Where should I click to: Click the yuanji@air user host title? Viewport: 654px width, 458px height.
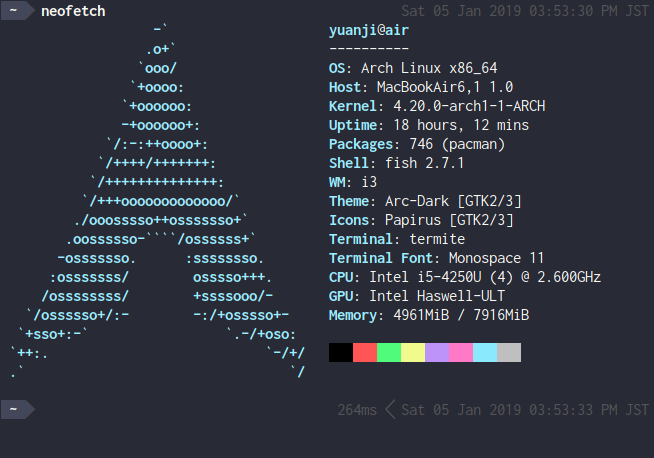tap(368, 30)
